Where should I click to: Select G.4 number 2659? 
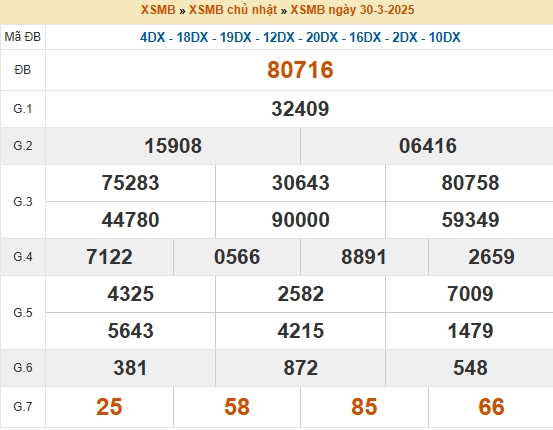tap(491, 257)
